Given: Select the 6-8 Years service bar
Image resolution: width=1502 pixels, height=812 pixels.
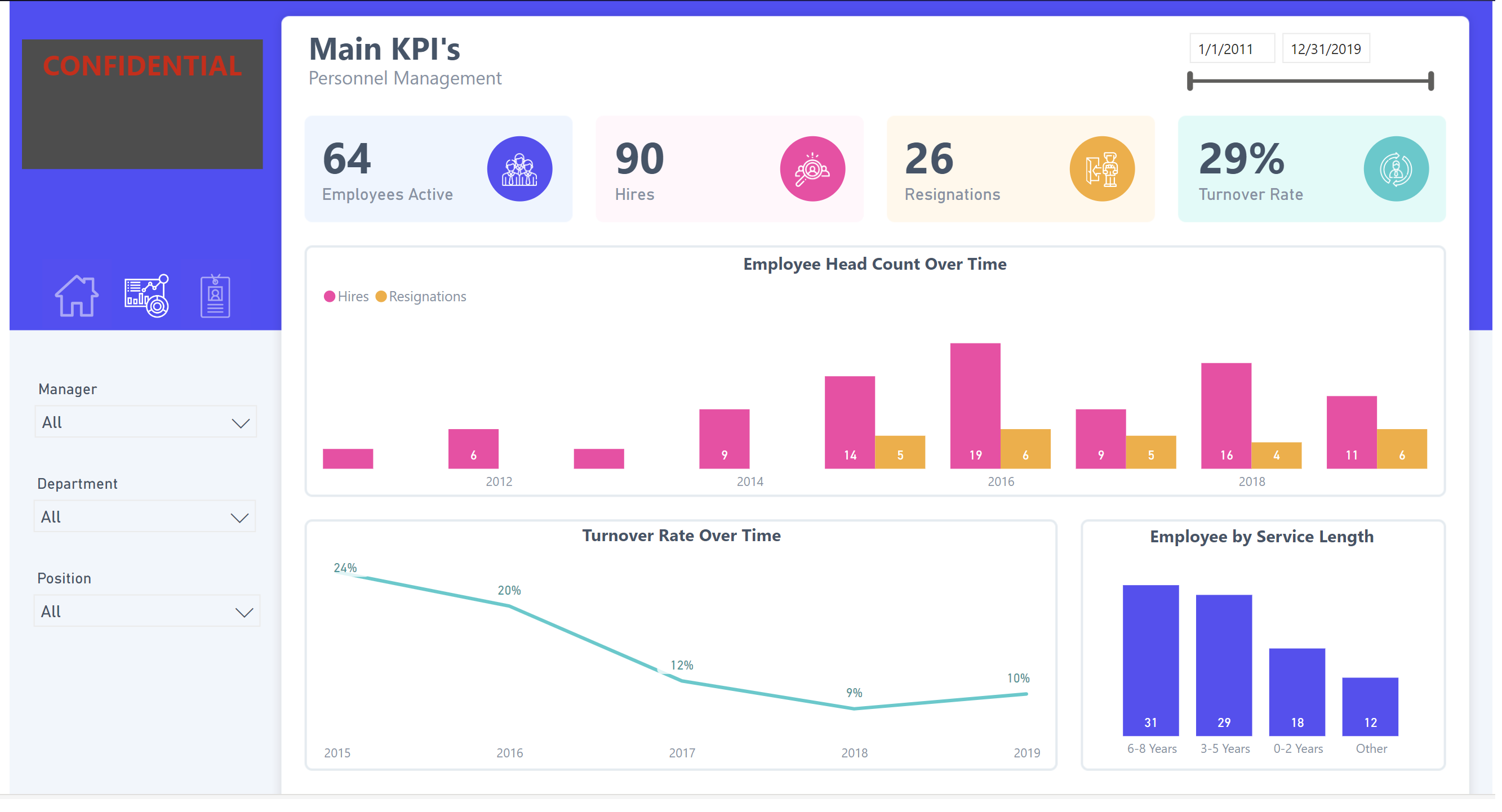Looking at the screenshot, I should coord(1150,660).
